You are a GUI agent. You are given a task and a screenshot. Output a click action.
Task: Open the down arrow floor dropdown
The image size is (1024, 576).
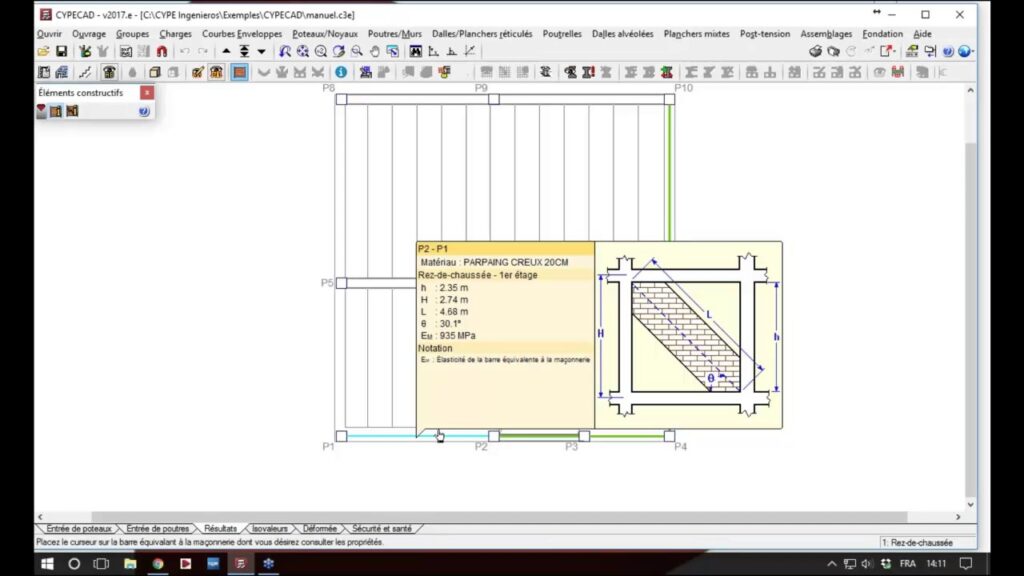pos(262,51)
